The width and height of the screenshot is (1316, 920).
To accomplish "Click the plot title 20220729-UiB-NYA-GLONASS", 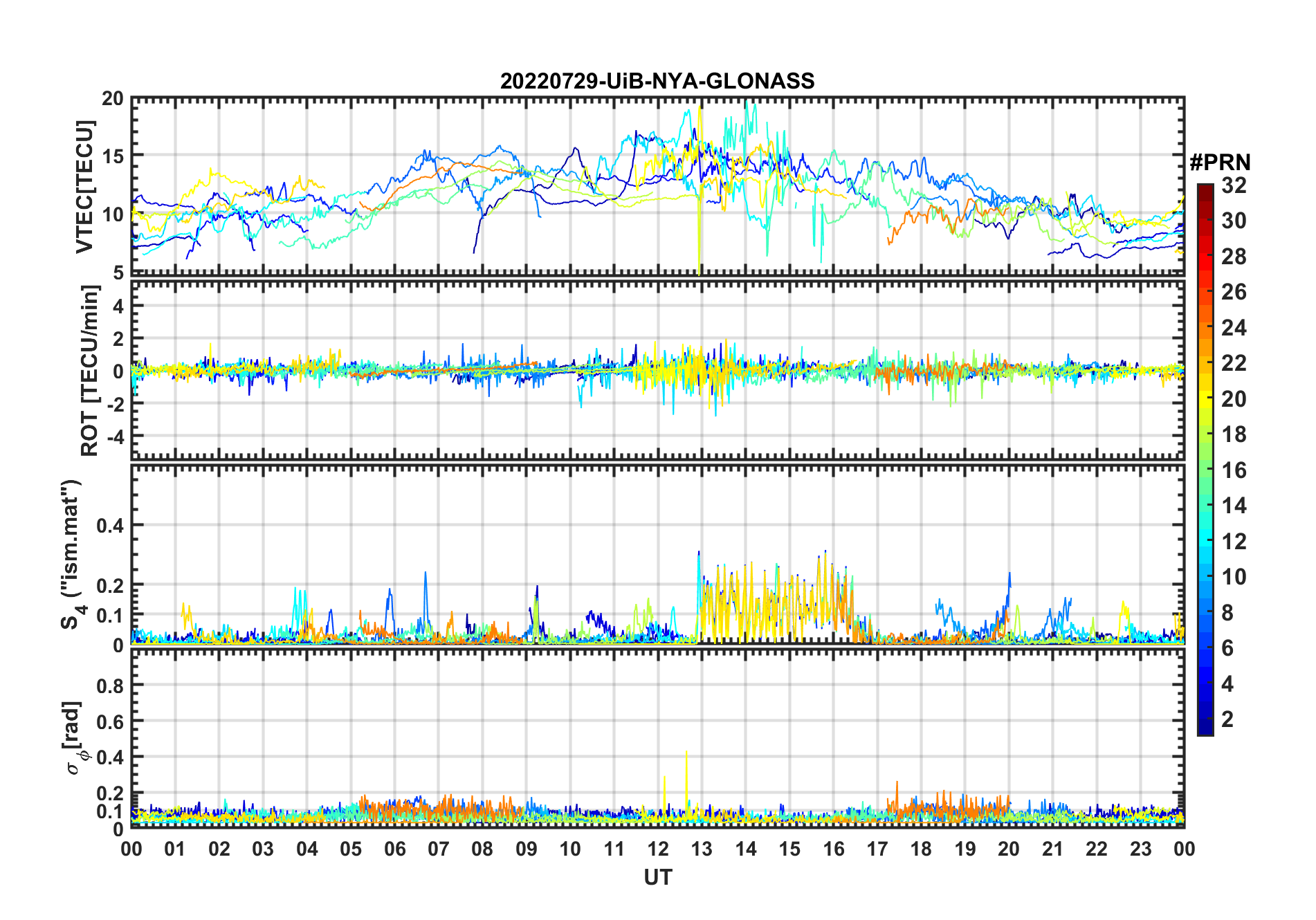I will pyautogui.click(x=657, y=81).
